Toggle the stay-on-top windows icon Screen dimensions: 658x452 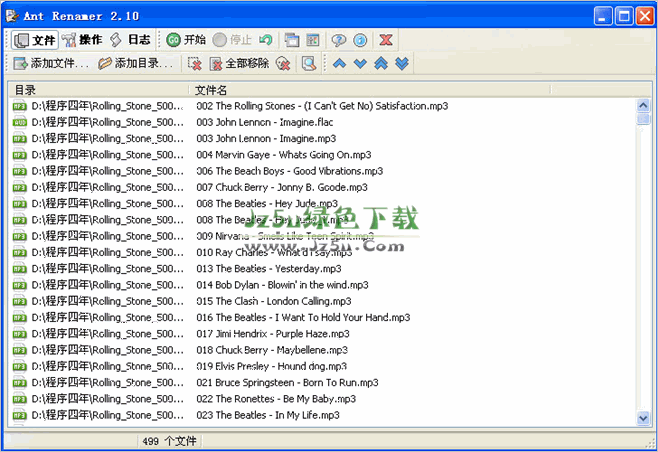point(292,40)
